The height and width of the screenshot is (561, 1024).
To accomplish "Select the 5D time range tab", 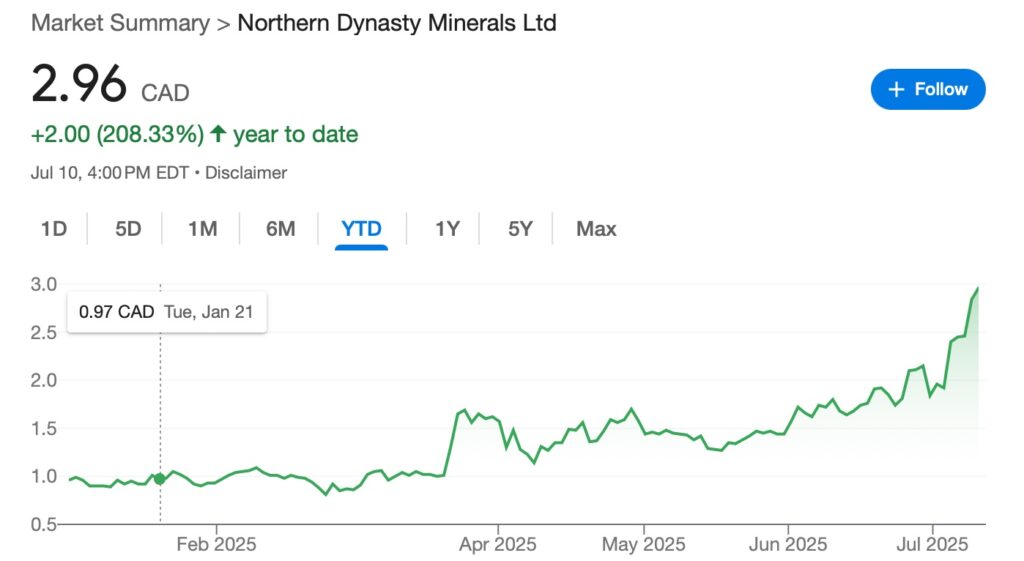I will pyautogui.click(x=128, y=229).
